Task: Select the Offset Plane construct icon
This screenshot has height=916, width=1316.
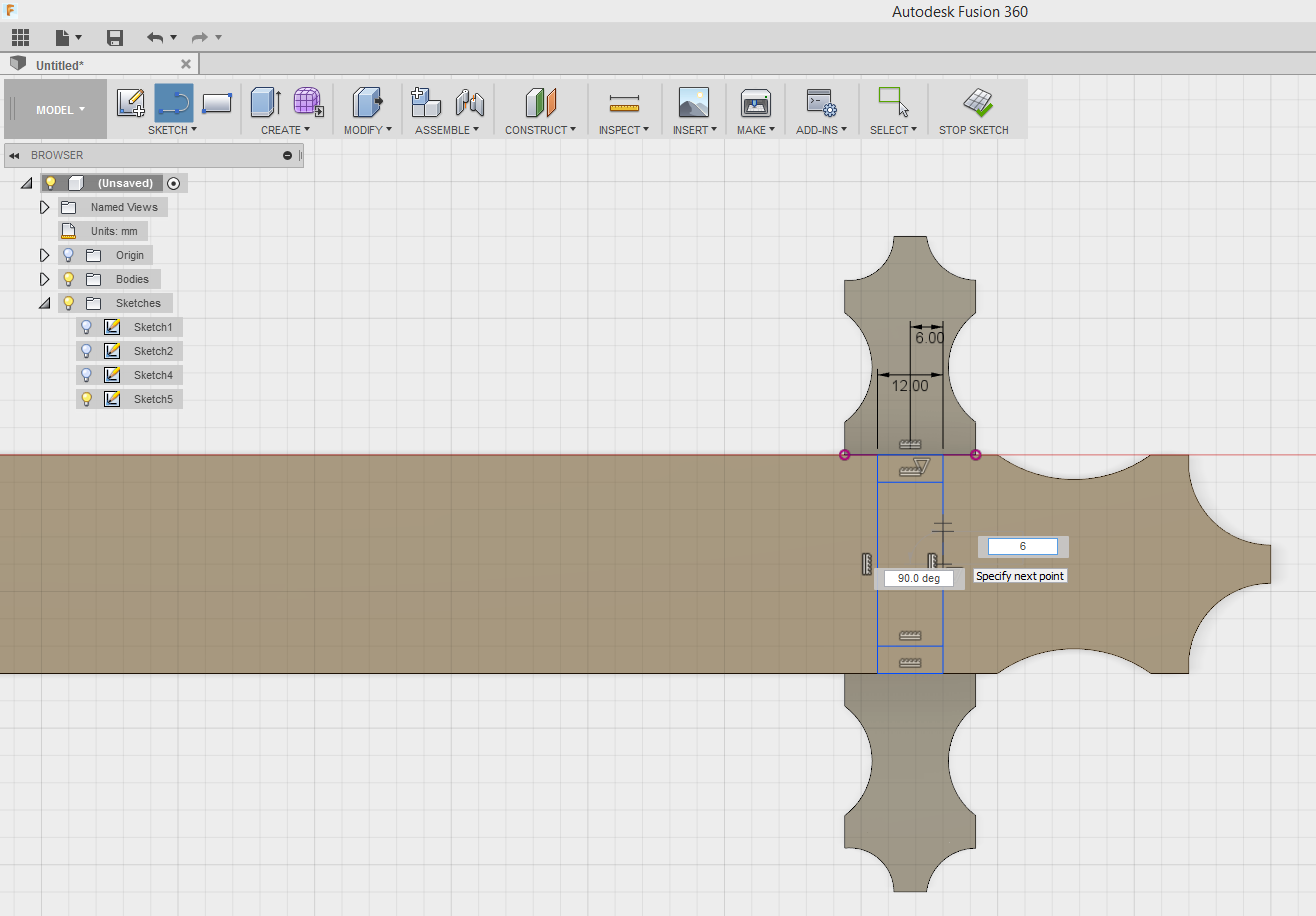Action: click(x=540, y=102)
